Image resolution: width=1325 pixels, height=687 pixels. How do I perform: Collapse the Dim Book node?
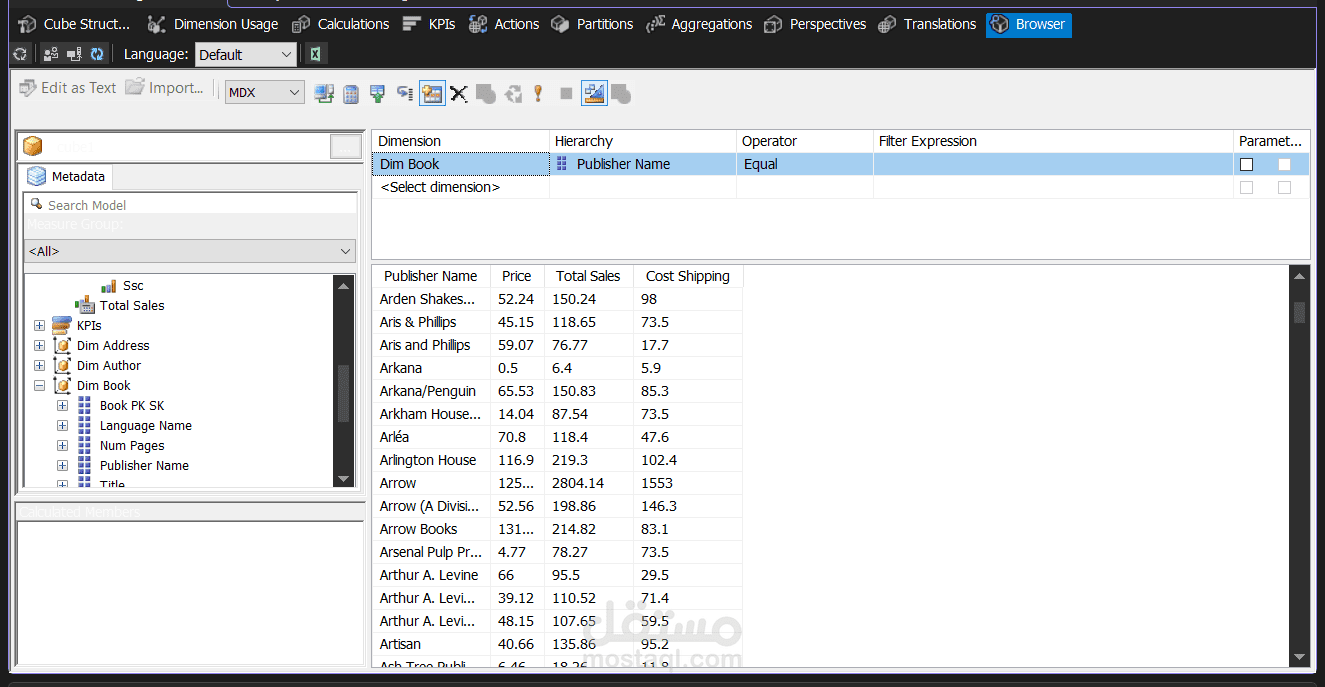pos(39,385)
